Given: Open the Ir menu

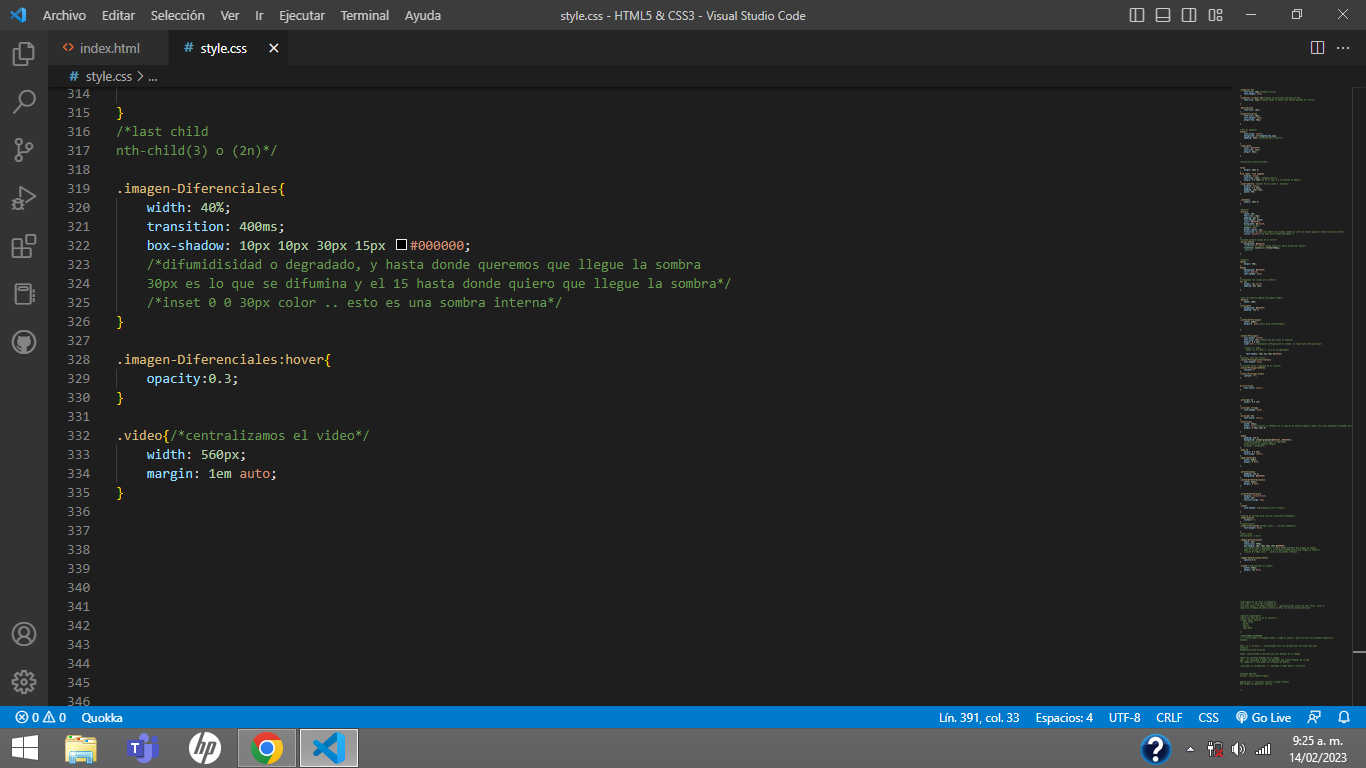Looking at the screenshot, I should [x=259, y=15].
